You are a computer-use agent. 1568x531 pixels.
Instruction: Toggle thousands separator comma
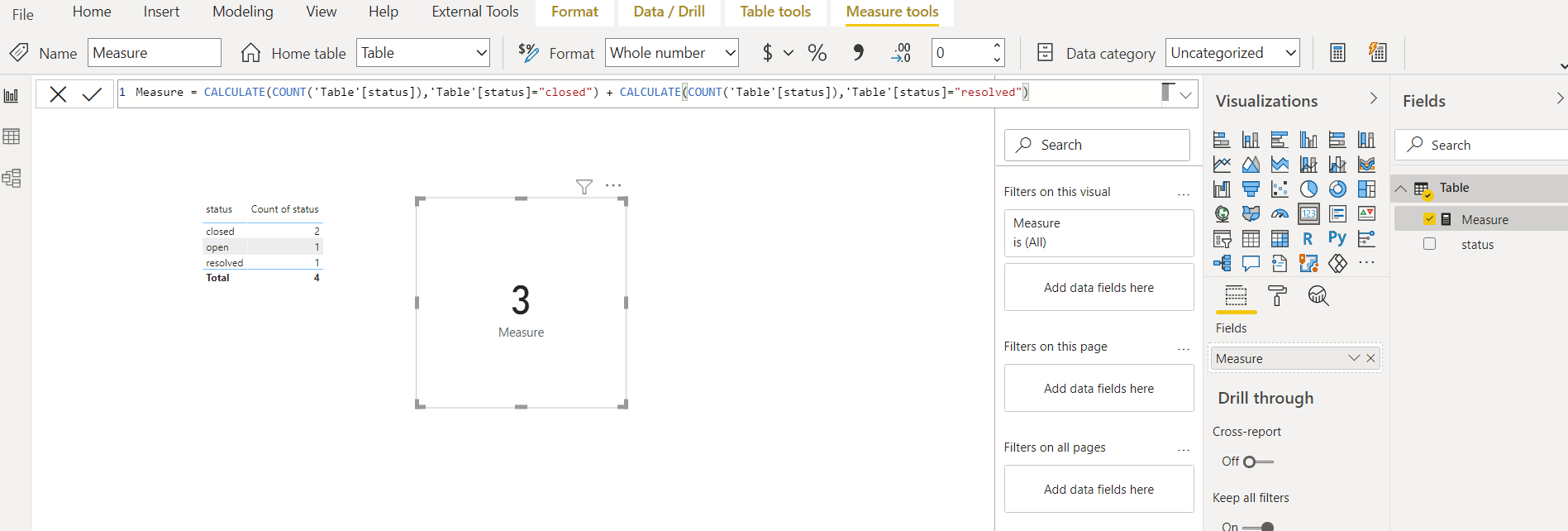click(x=858, y=53)
